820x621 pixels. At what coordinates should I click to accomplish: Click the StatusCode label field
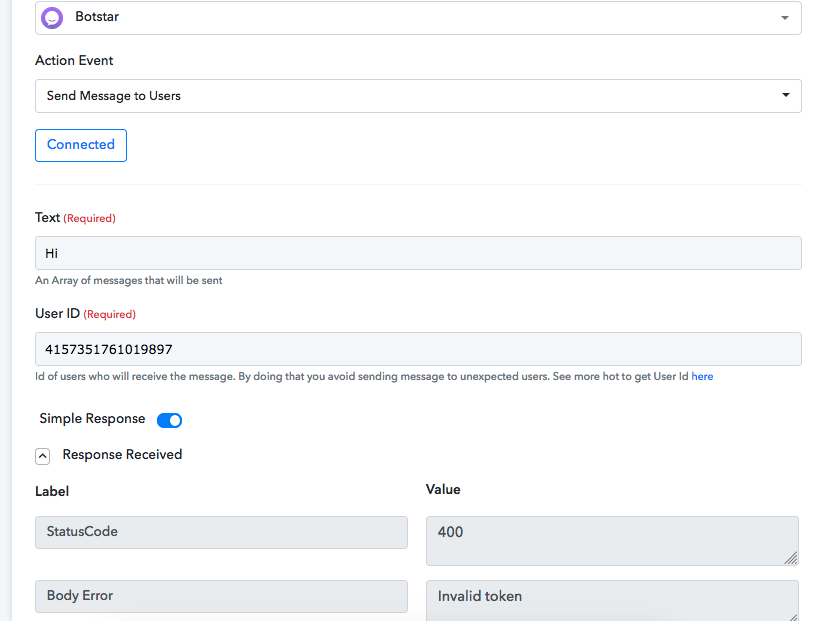coord(221,532)
